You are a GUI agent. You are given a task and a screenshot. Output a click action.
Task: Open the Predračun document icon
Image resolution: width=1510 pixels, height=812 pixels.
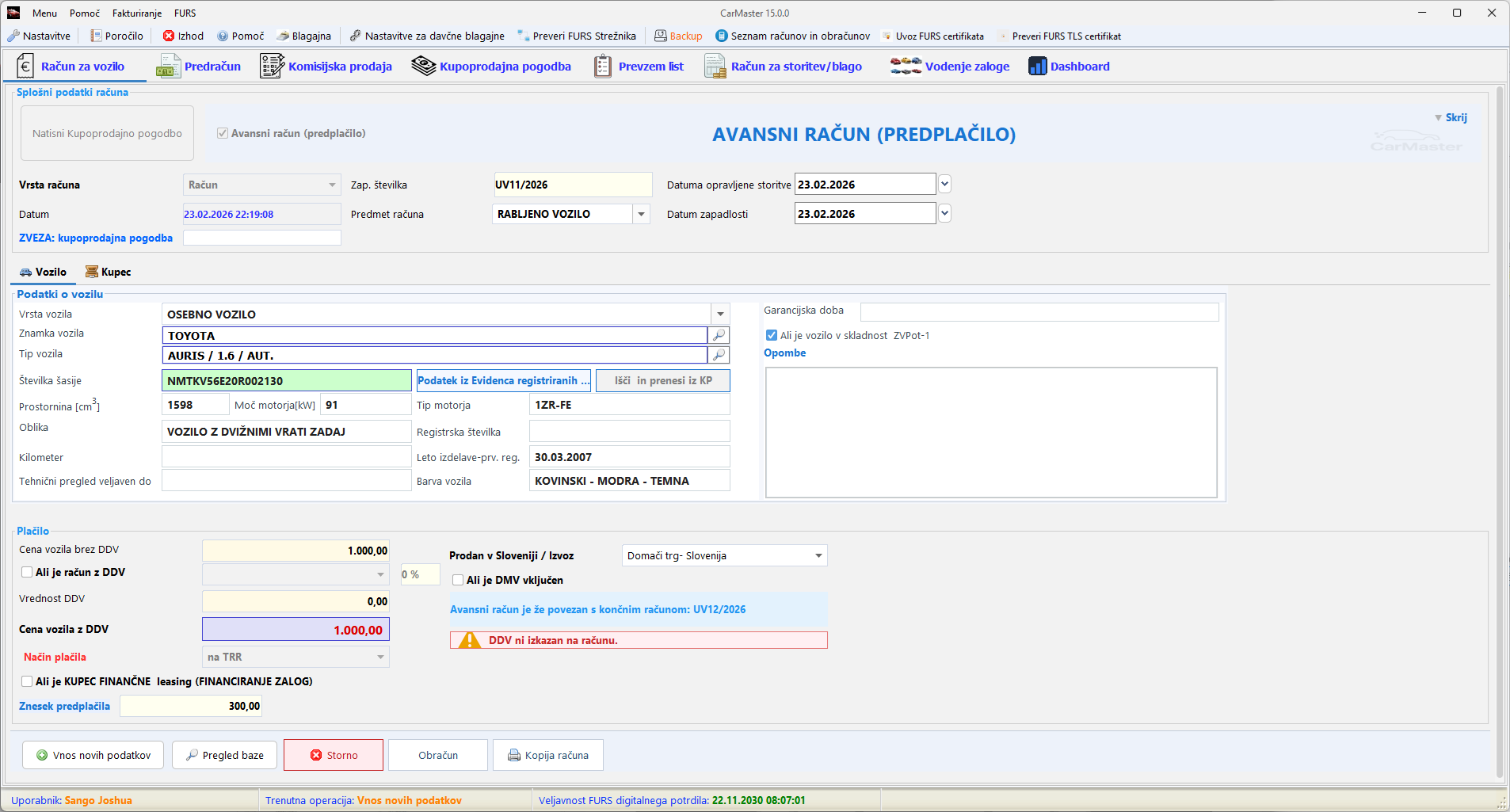(x=169, y=67)
